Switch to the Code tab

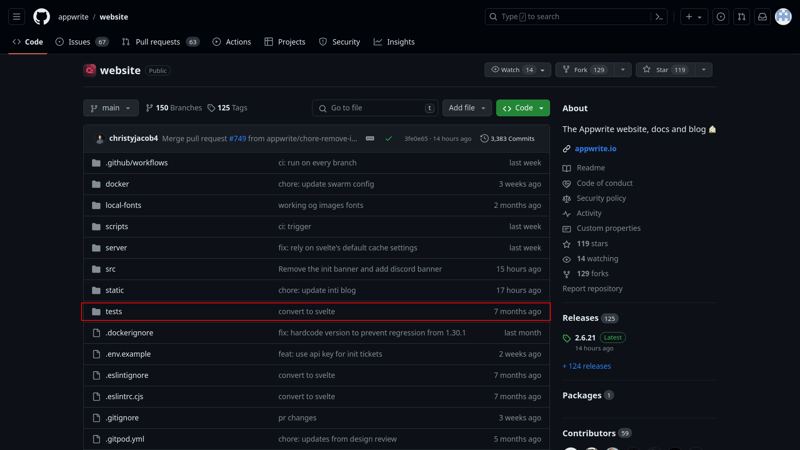[x=28, y=42]
